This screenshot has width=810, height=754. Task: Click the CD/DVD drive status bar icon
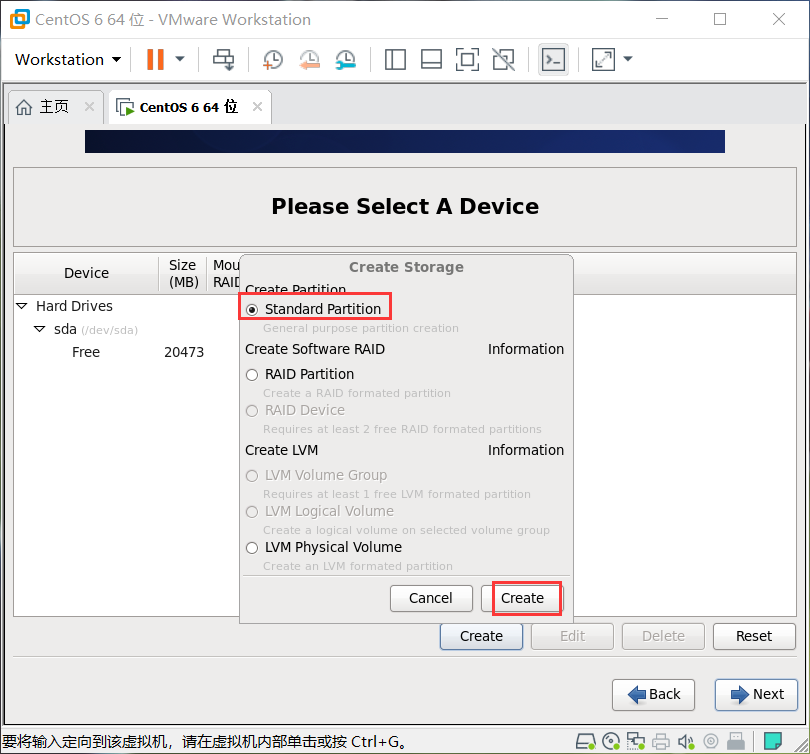click(x=611, y=742)
